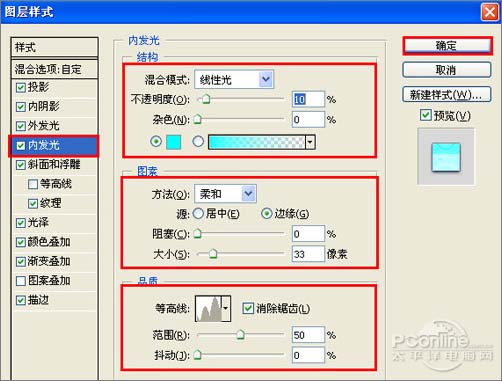Click the 范围 field showing 50
502x381 pixels.
coord(308,335)
